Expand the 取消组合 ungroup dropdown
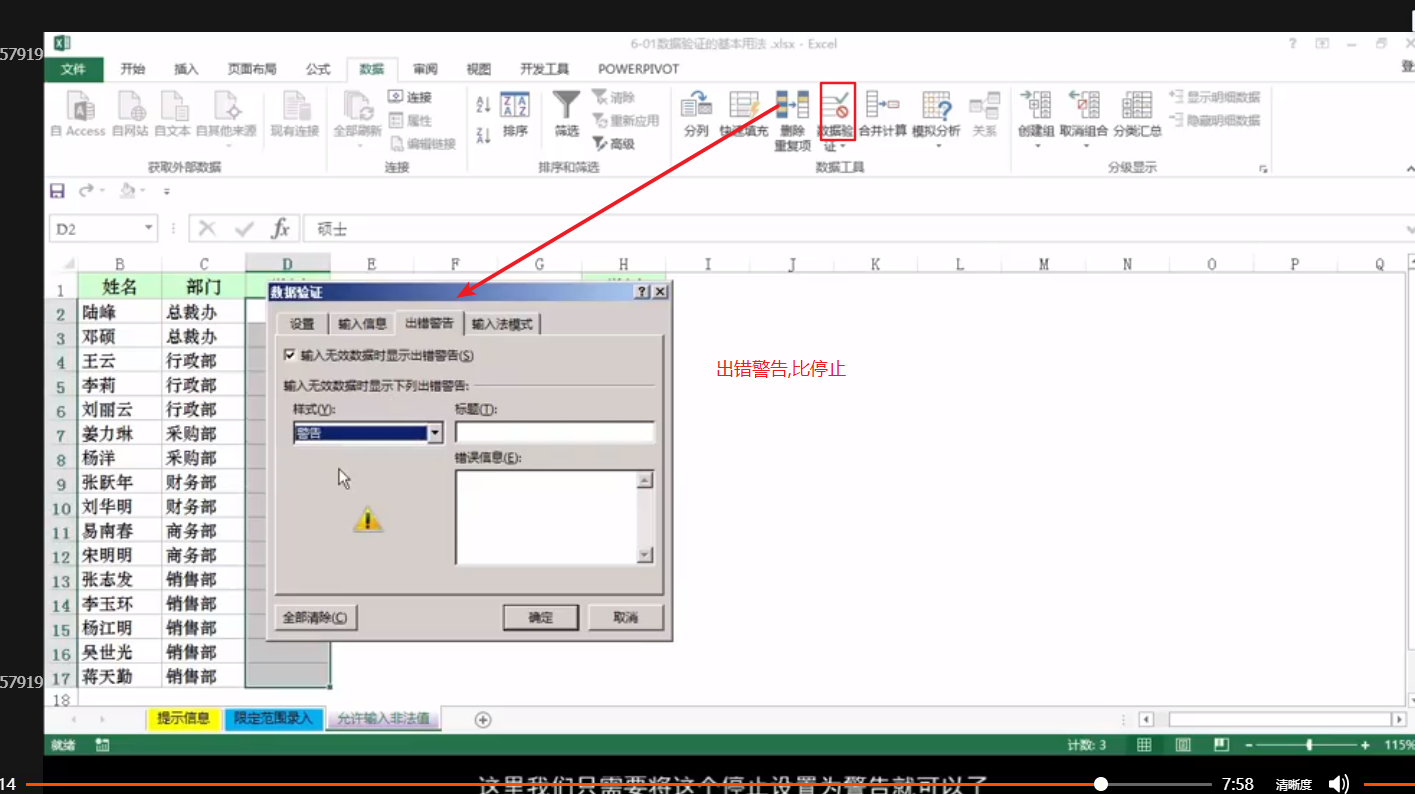Image resolution: width=1415 pixels, height=794 pixels. point(1084,146)
